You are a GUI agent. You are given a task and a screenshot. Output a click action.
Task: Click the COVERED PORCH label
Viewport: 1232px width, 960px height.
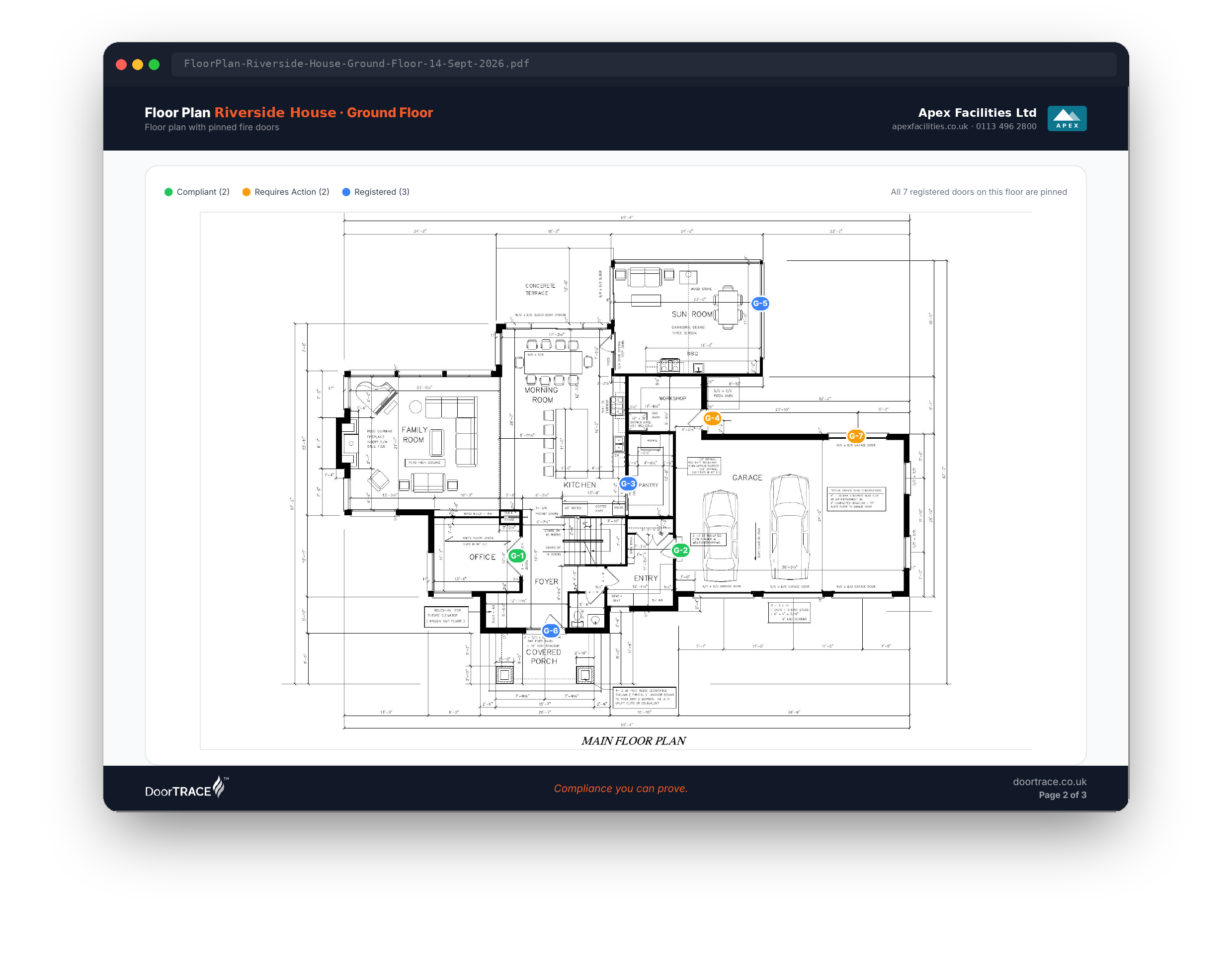tap(543, 656)
